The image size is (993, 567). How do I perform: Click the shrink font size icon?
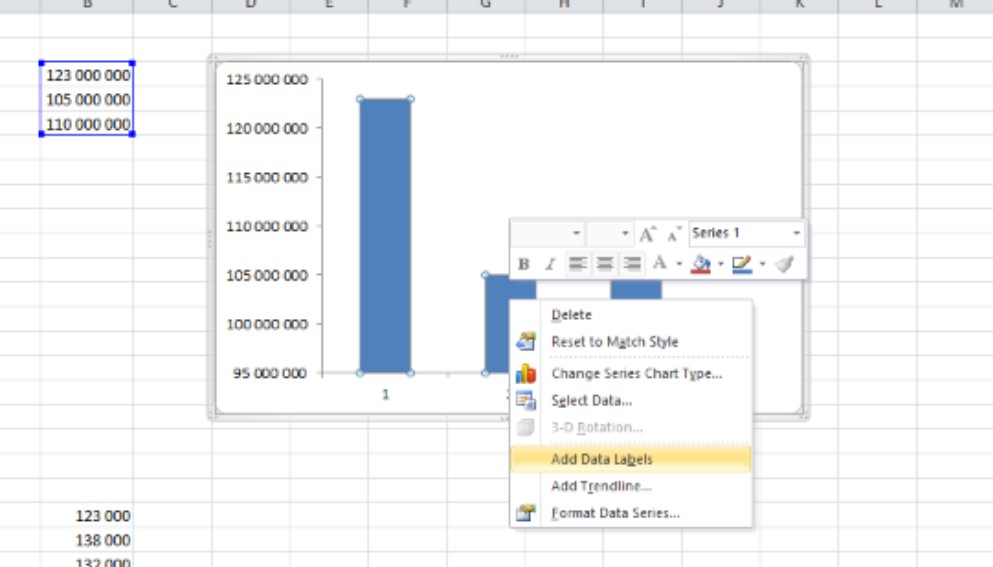[674, 234]
